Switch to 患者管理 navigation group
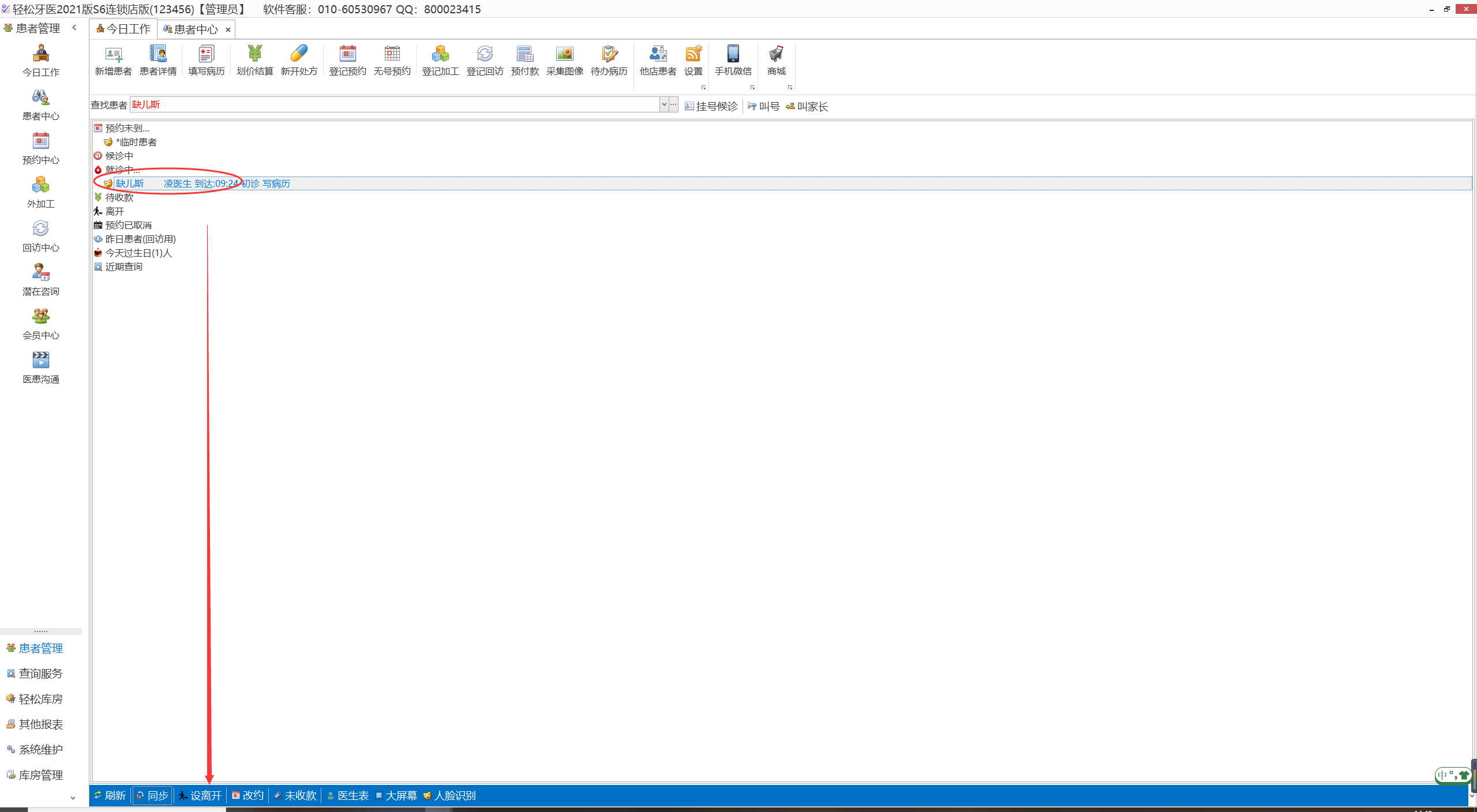The height and width of the screenshot is (812, 1477). click(x=35, y=648)
